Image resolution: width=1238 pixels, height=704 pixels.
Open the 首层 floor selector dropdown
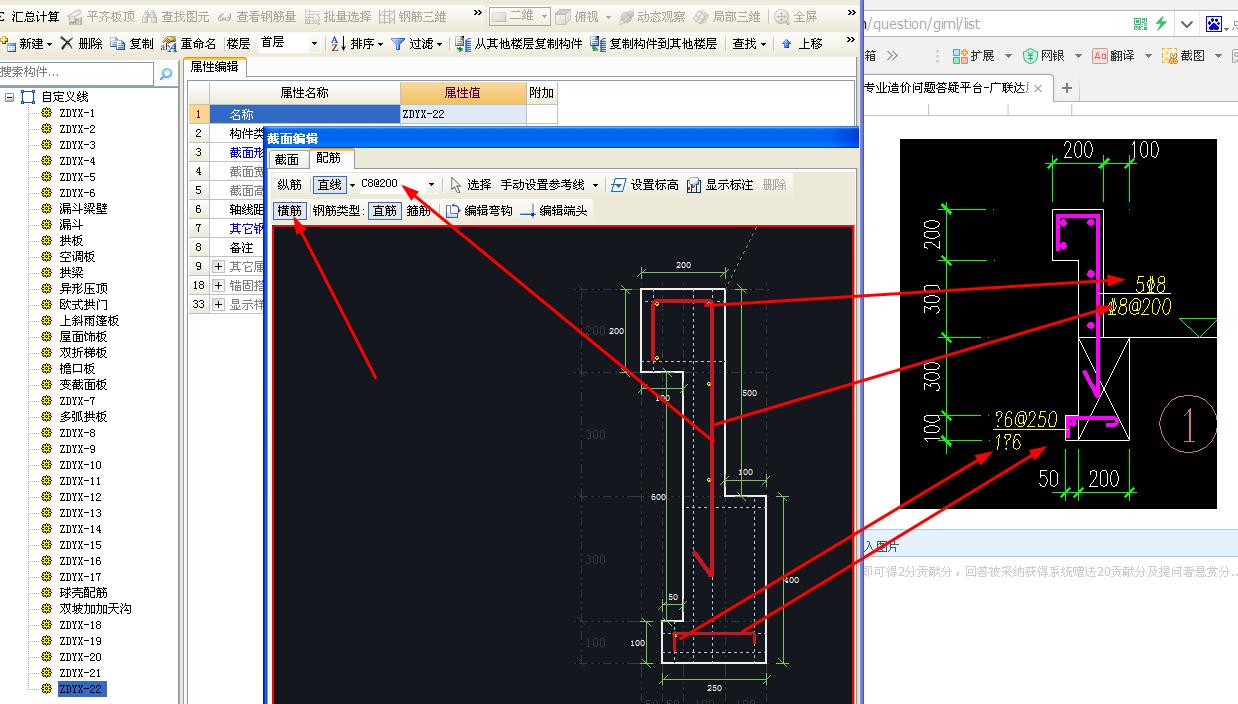pyautogui.click(x=314, y=44)
